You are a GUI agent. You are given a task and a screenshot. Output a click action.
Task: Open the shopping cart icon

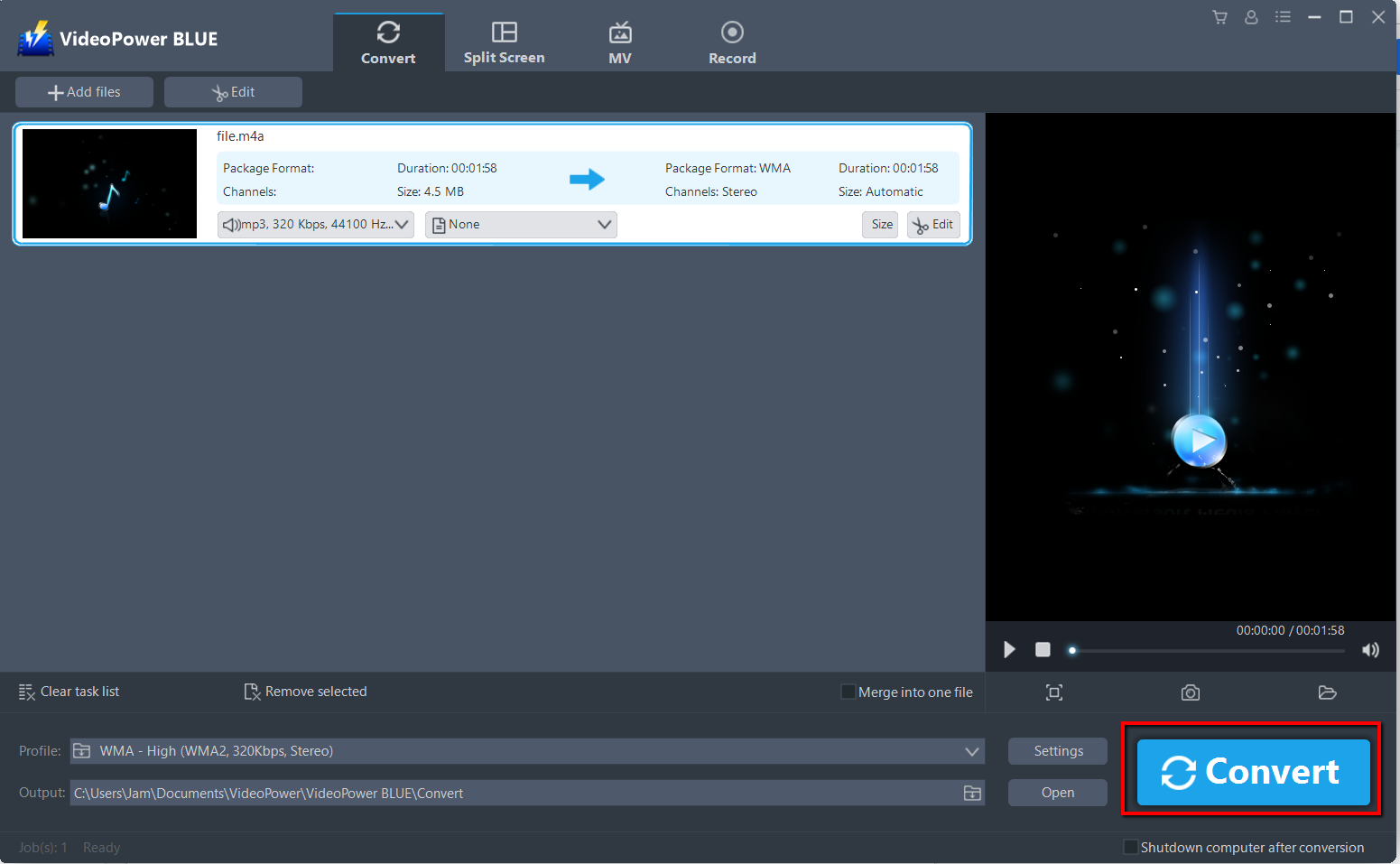(x=1219, y=17)
